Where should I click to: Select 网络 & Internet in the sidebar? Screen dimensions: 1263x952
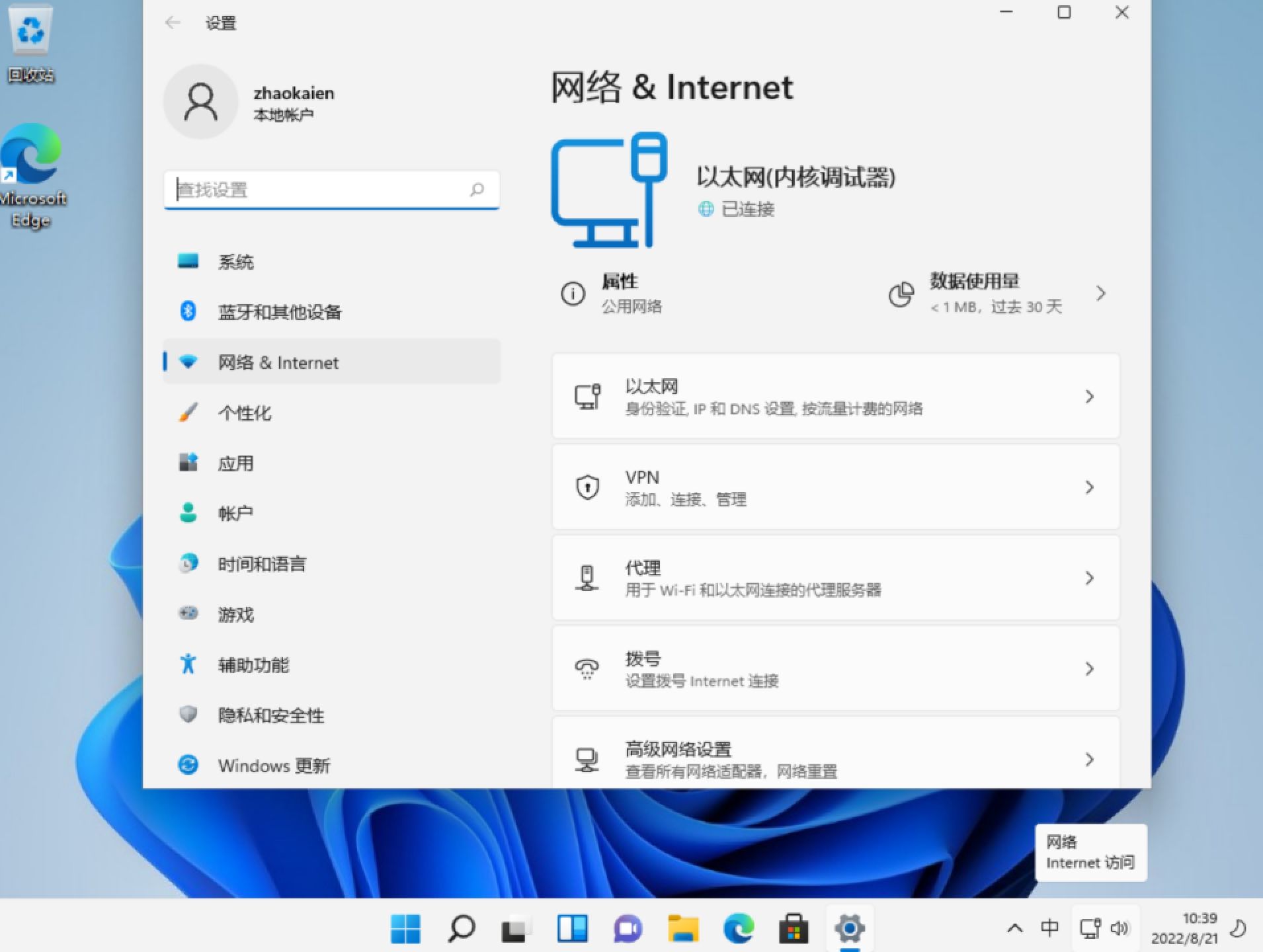(278, 362)
